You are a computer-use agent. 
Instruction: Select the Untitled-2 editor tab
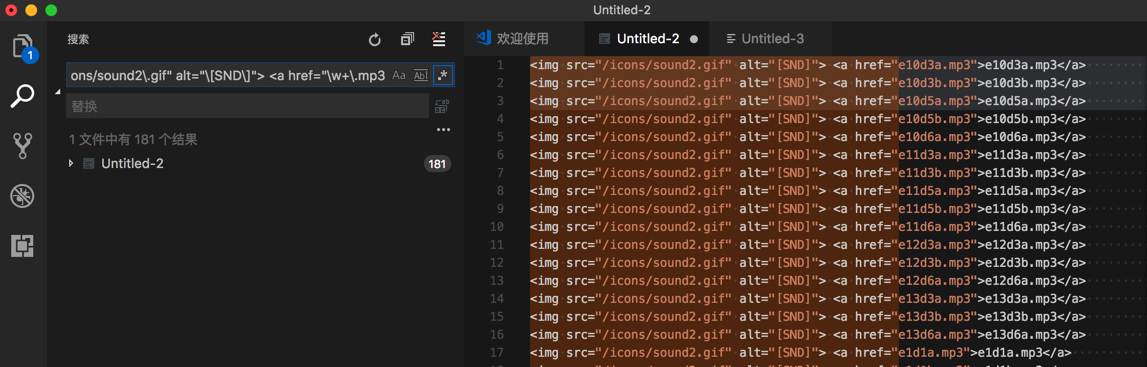[x=648, y=39]
